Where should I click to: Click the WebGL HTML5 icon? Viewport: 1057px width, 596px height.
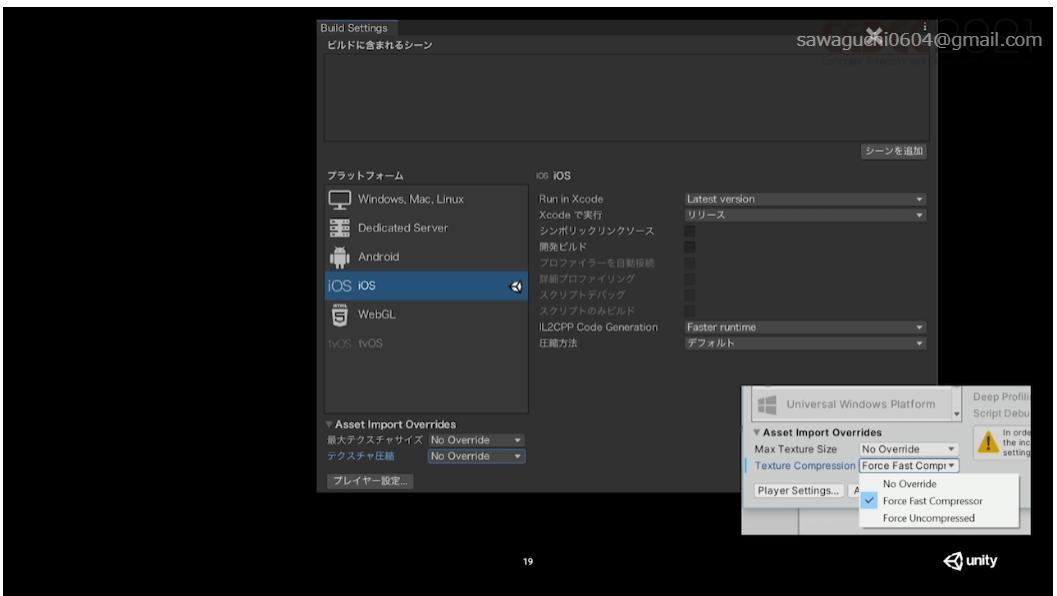pos(340,315)
